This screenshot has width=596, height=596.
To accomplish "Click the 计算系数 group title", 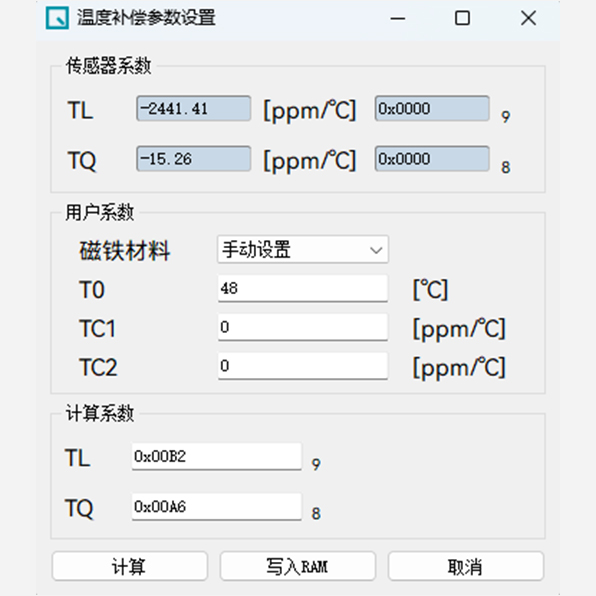I will (x=100, y=413).
